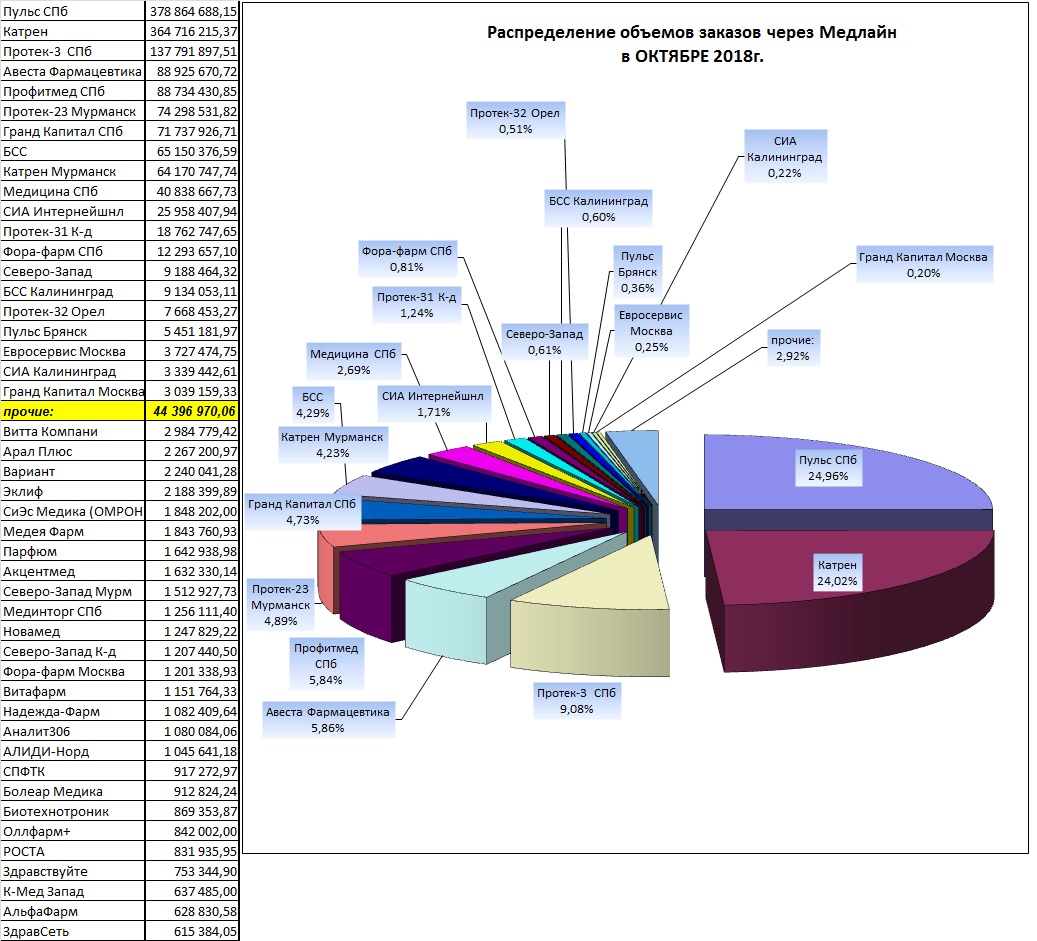Select the Витта Компани table cell
1037x941 pixels.
tap(72, 431)
